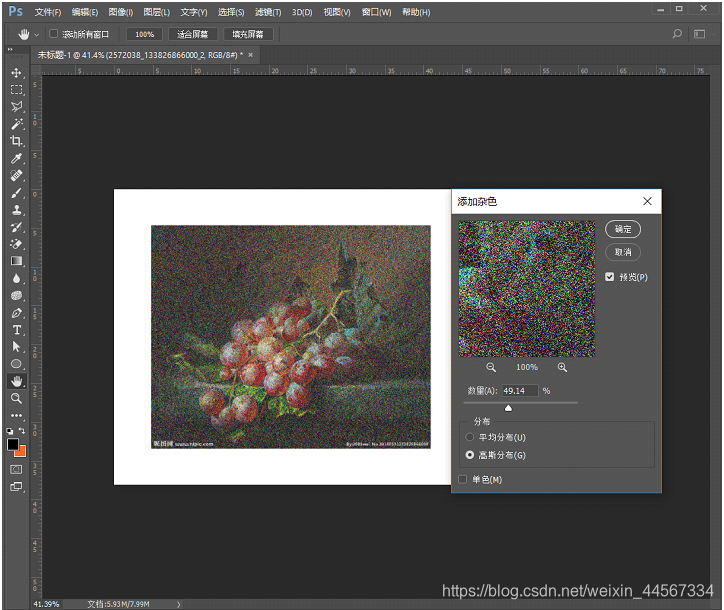The width and height of the screenshot is (724, 610).
Task: Select 高斯分布(G) radio option
Action: [470, 455]
